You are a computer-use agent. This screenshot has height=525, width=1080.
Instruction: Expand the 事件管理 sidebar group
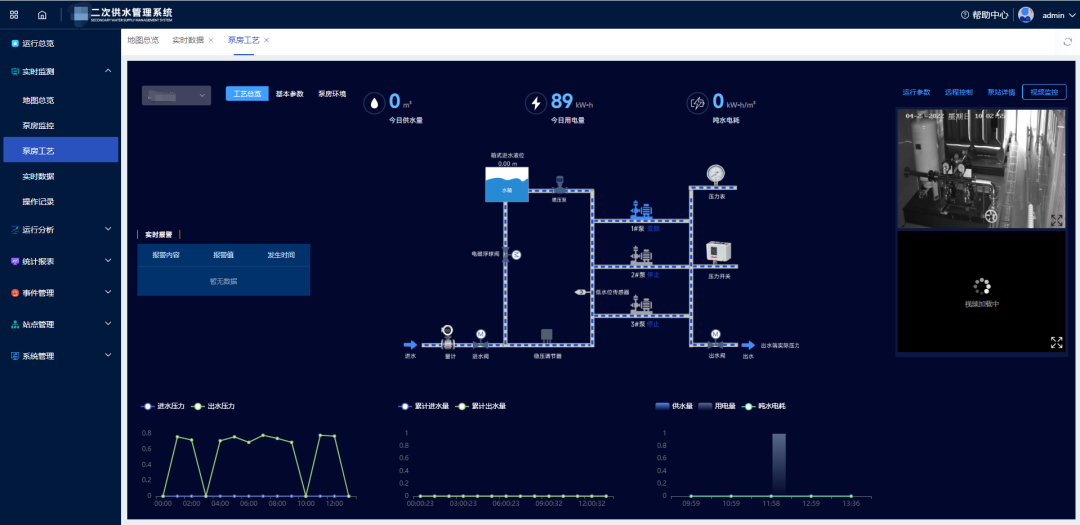pyautogui.click(x=61, y=293)
